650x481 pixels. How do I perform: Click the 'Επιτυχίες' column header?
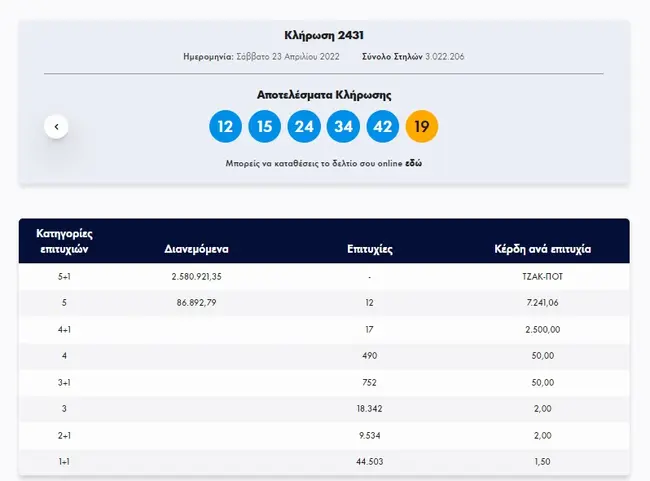(369, 249)
